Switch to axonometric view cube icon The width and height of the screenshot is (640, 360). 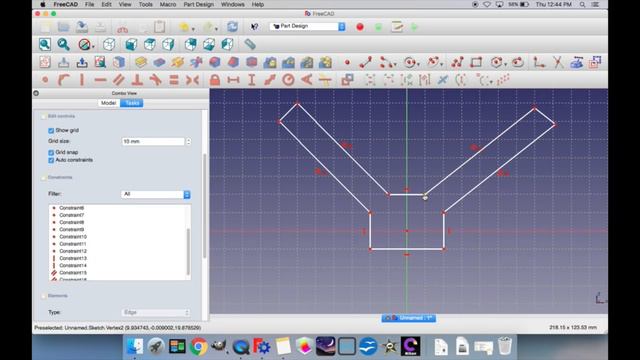(x=109, y=44)
